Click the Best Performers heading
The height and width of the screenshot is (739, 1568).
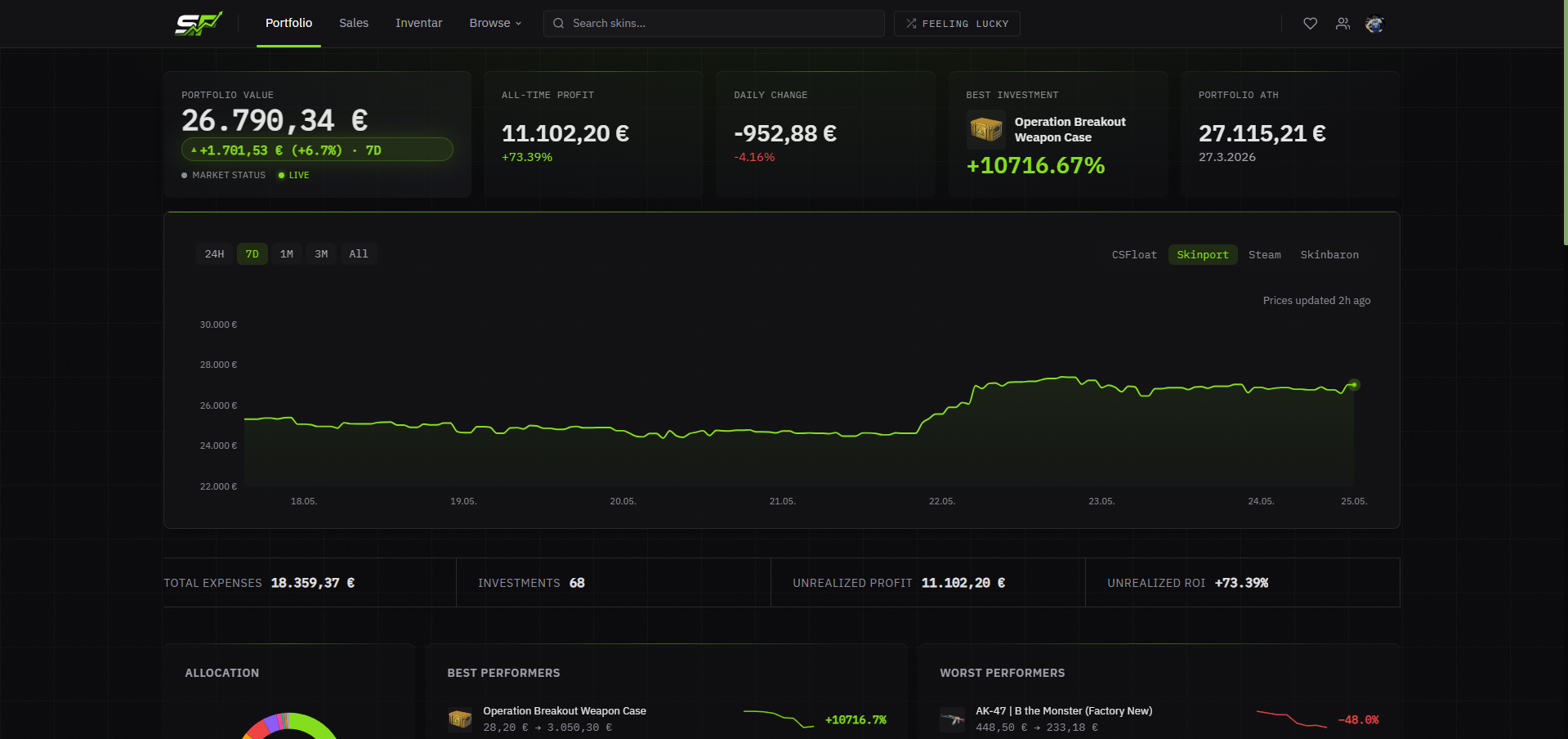(x=503, y=673)
